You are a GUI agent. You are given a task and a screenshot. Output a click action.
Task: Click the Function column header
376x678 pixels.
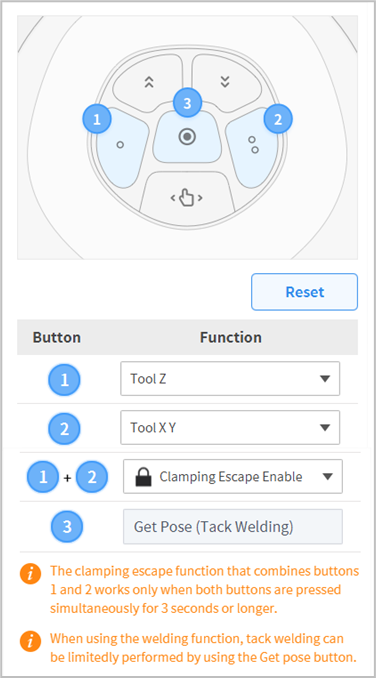pos(231,337)
